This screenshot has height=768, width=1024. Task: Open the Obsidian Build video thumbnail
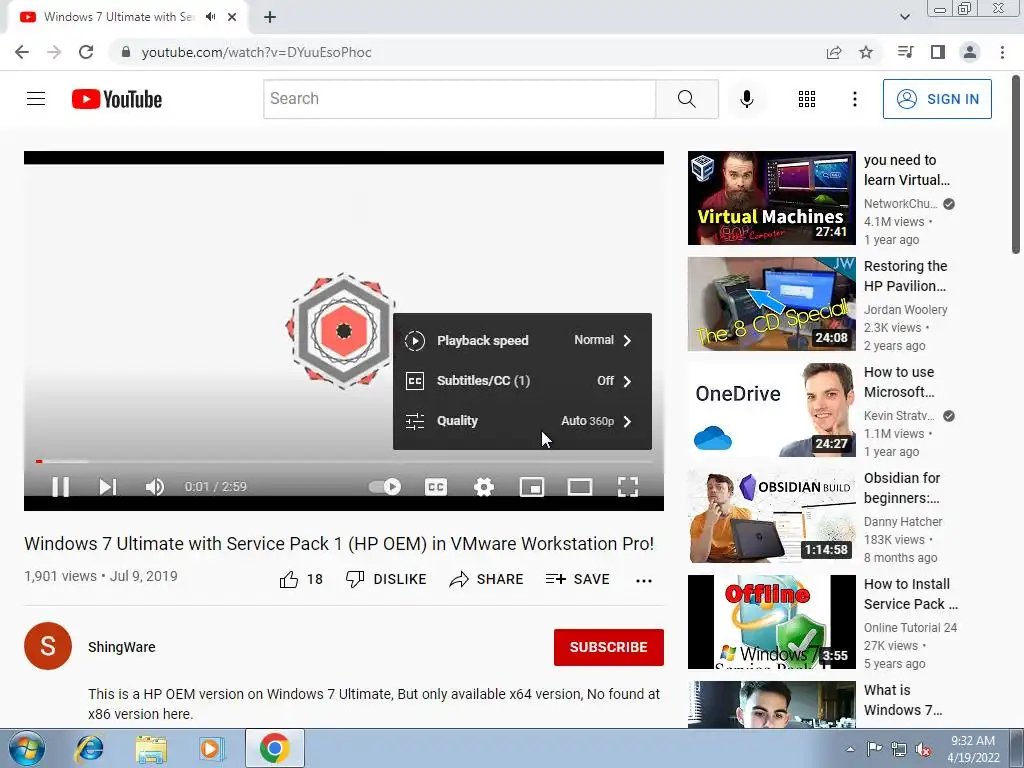coord(771,515)
